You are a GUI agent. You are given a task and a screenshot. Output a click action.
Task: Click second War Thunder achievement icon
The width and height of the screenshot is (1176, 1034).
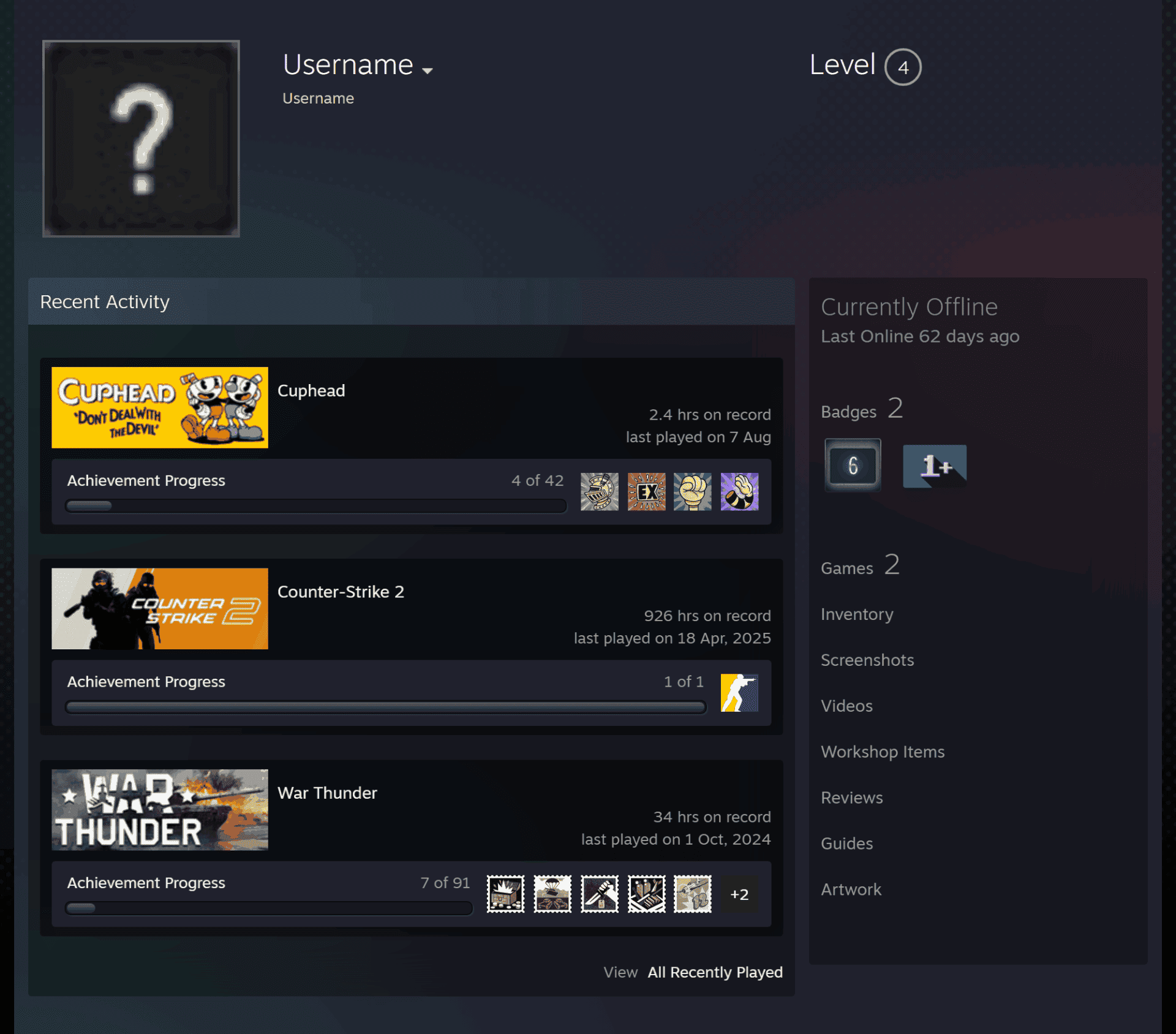tap(552, 894)
